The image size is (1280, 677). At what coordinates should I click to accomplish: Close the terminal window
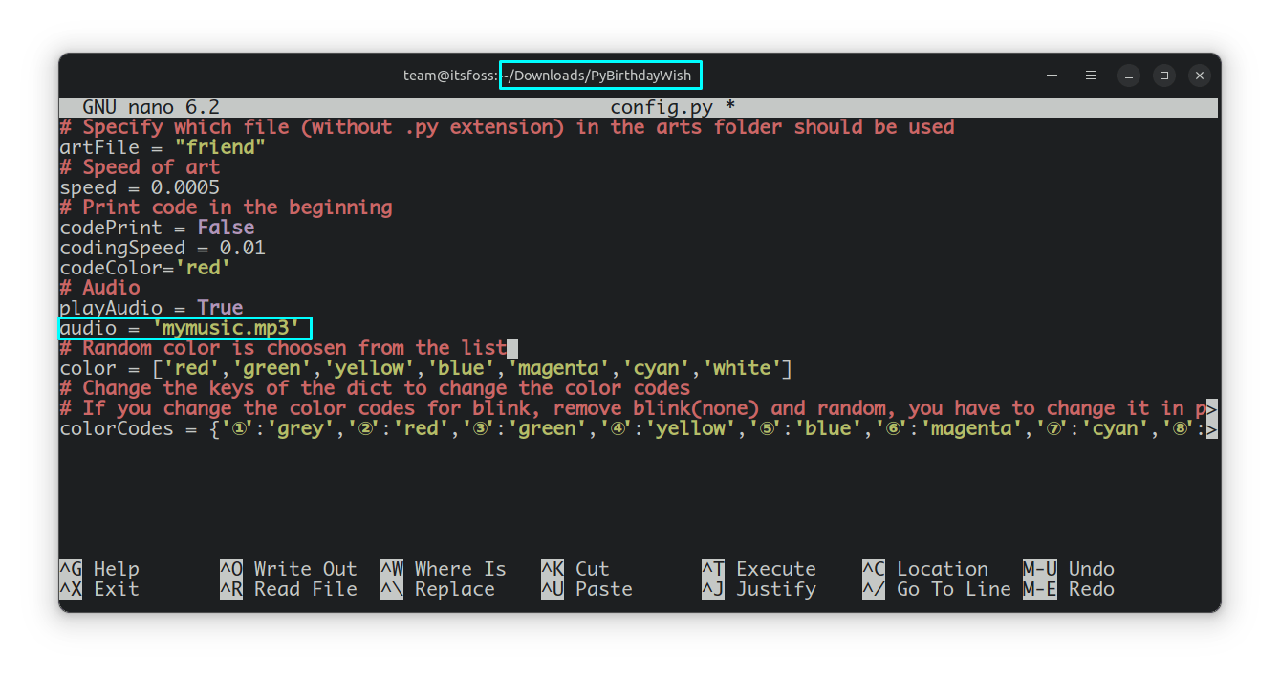point(1199,76)
